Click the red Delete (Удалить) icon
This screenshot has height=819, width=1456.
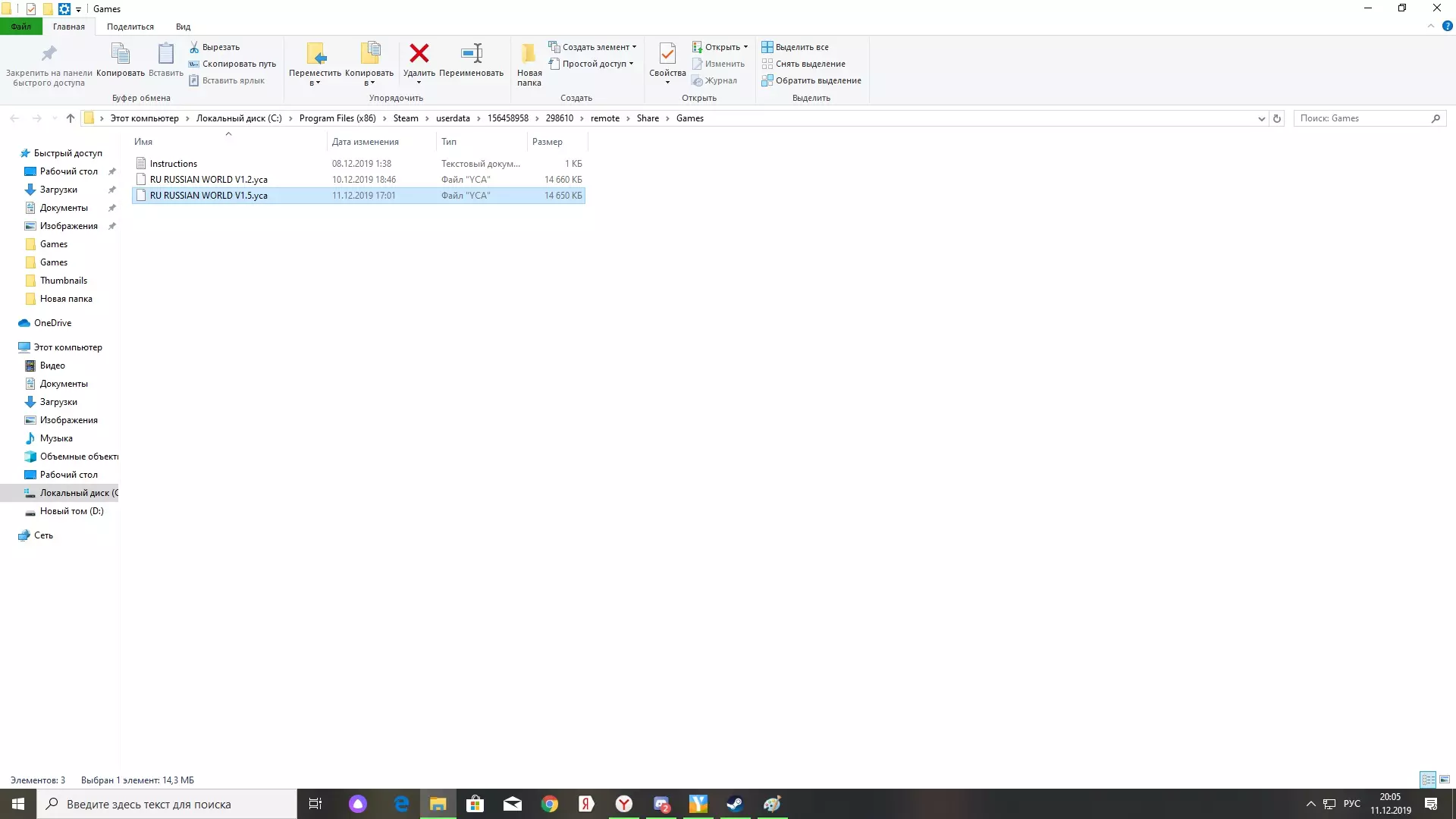419,54
